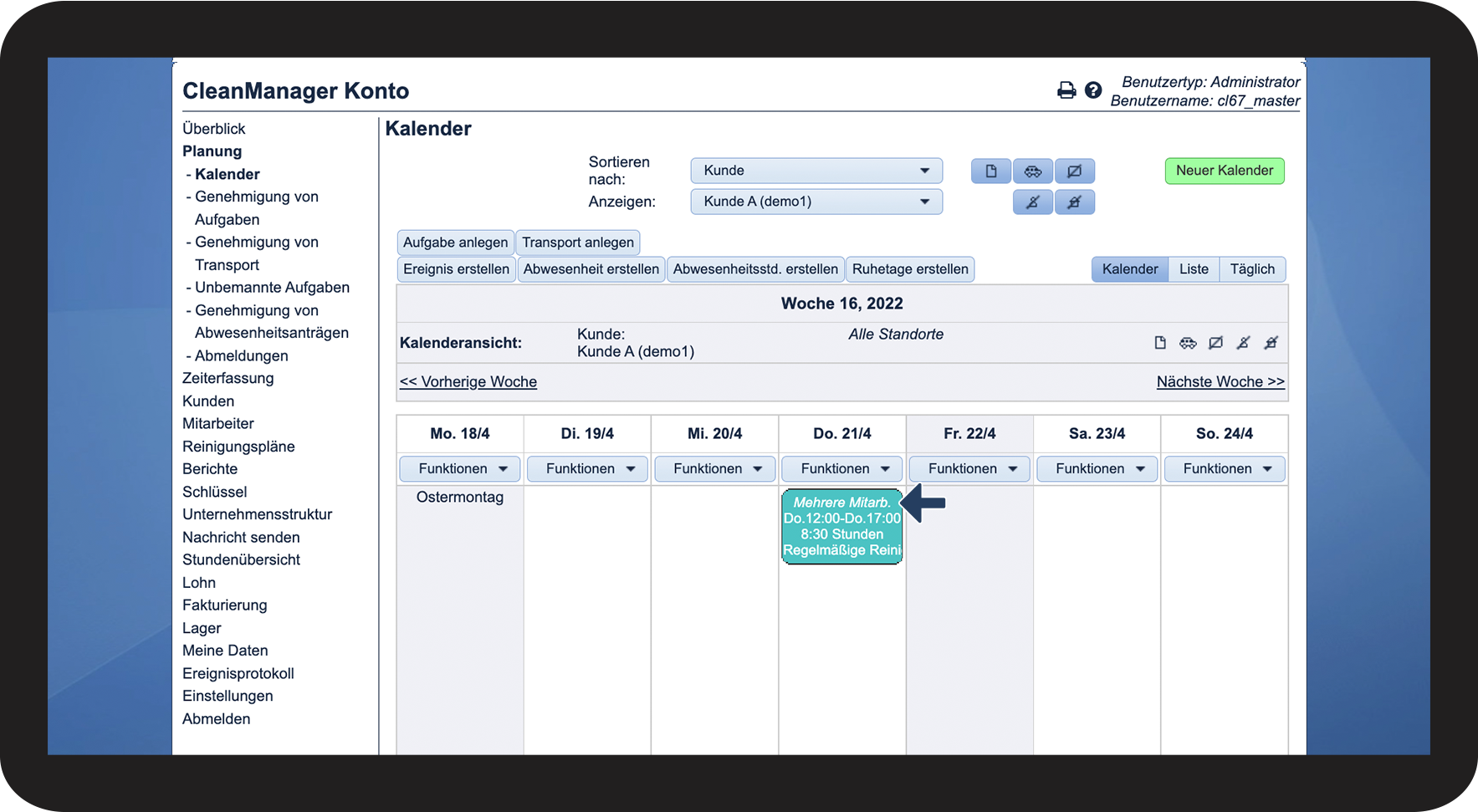Go to Nächste Woche >>
Screen dimensions: 1478x812
coord(1220,382)
